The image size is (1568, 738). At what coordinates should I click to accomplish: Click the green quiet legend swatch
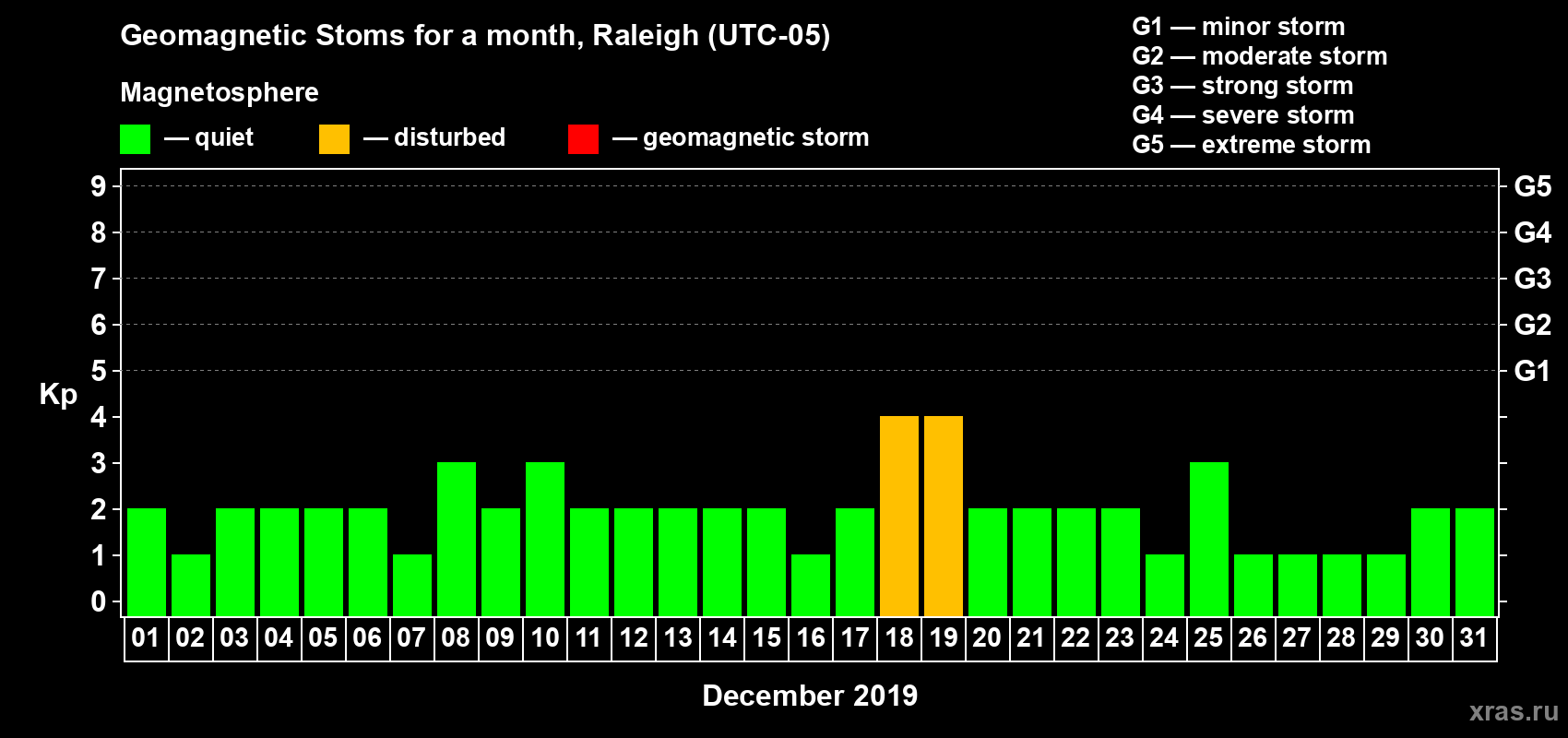[135, 139]
